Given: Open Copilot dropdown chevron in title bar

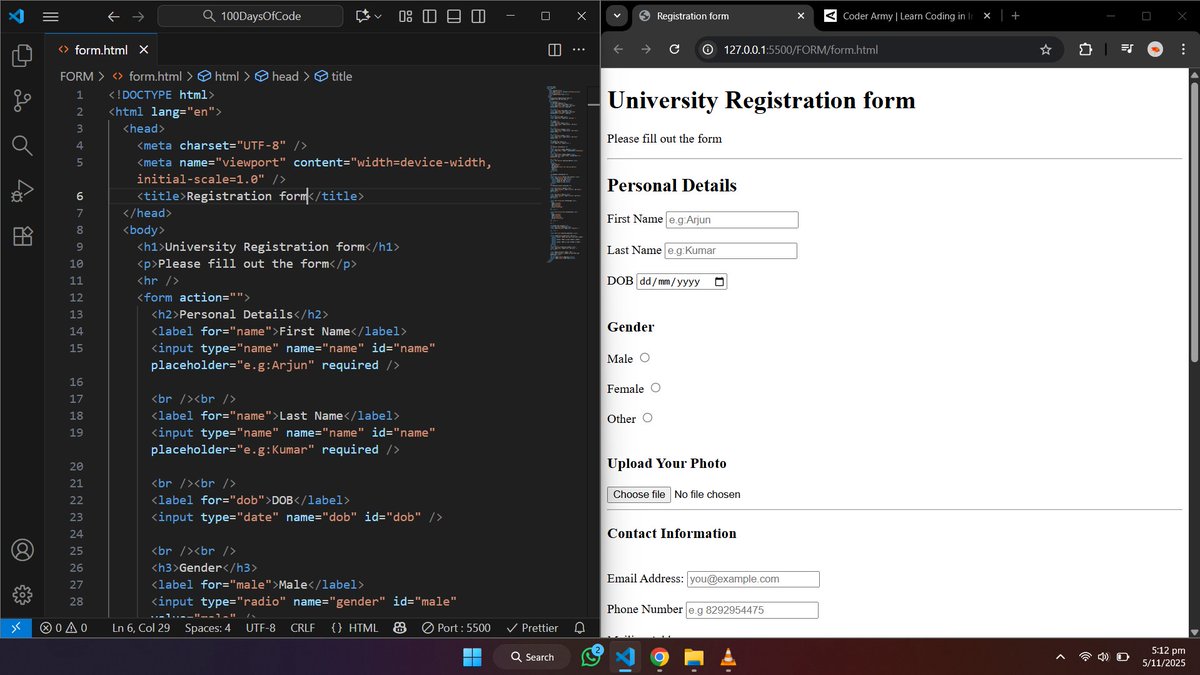Looking at the screenshot, I should click(378, 16).
